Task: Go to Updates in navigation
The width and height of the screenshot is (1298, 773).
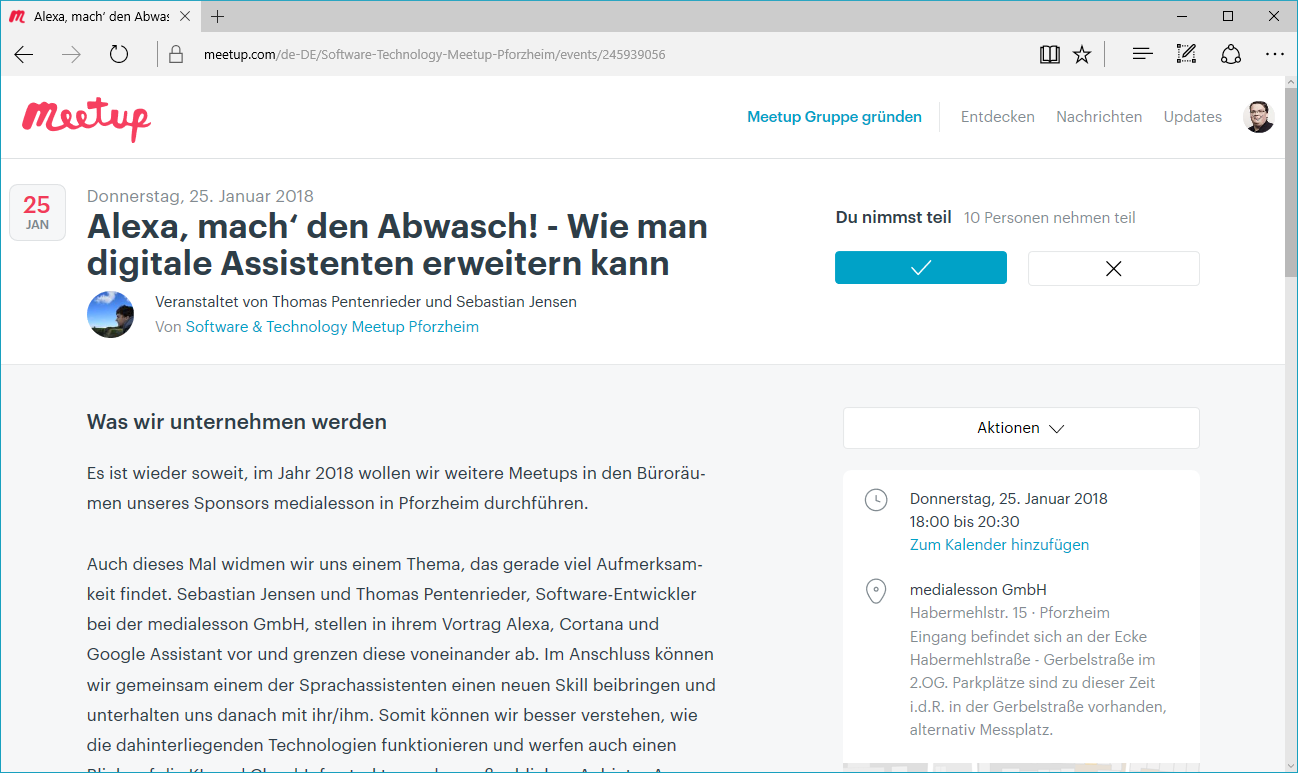Action: 1192,117
